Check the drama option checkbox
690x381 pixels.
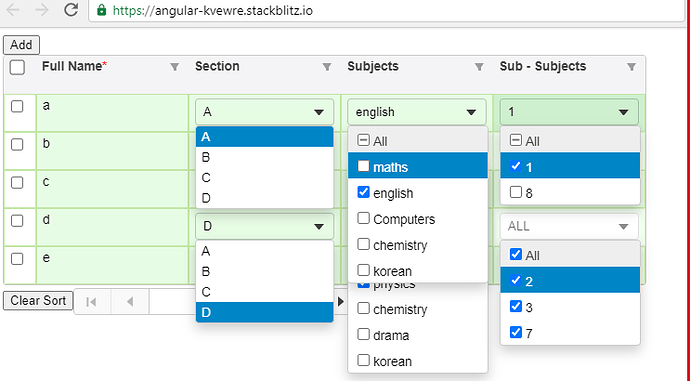tap(363, 334)
